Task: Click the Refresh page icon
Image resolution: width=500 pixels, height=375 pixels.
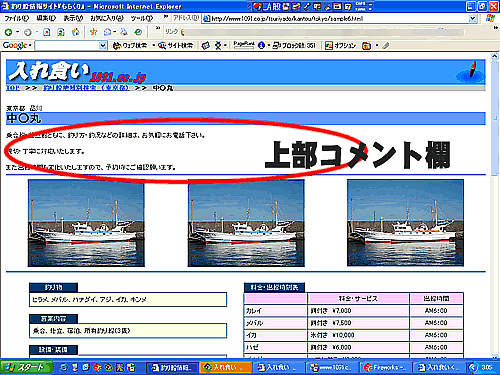Action: click(61, 32)
